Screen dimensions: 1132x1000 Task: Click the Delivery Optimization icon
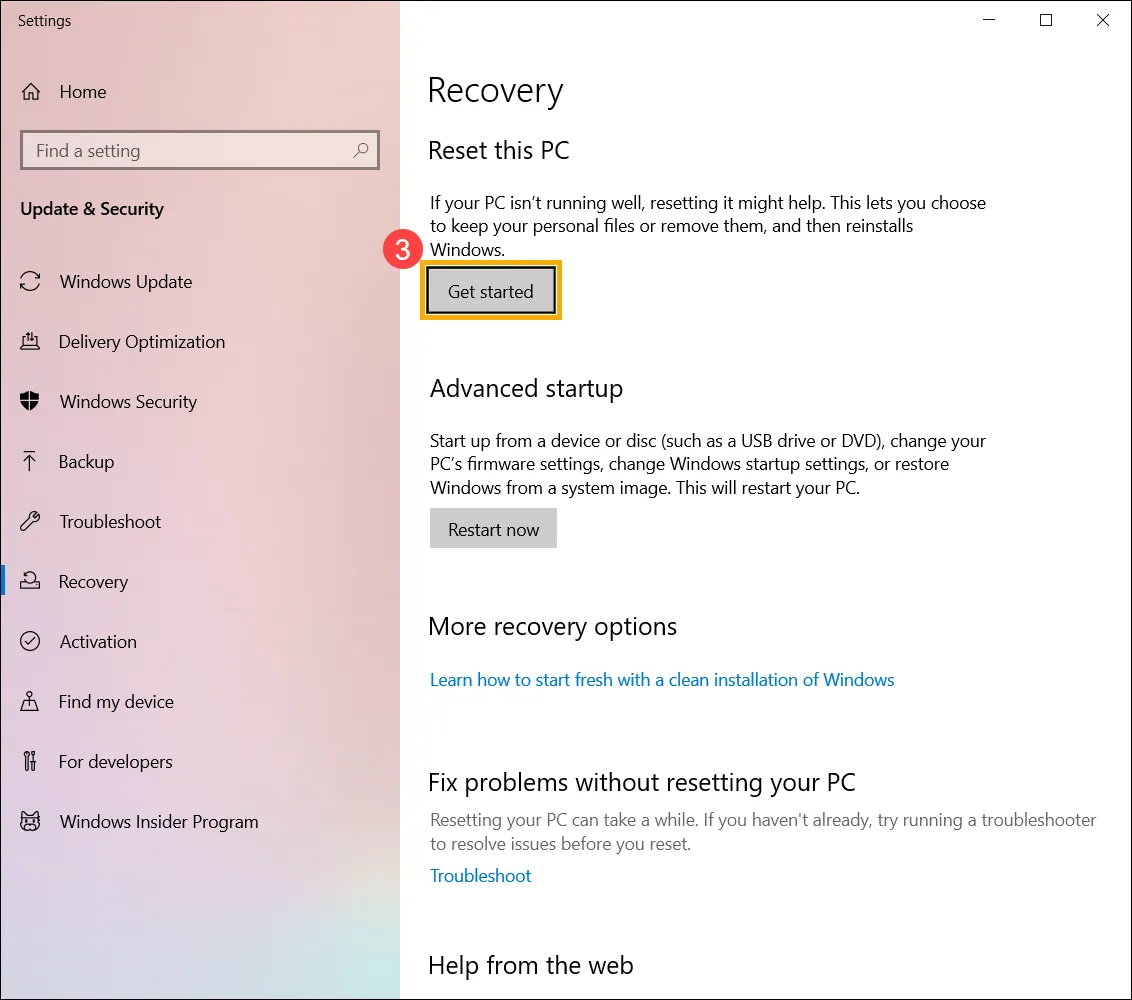pyautogui.click(x=31, y=341)
